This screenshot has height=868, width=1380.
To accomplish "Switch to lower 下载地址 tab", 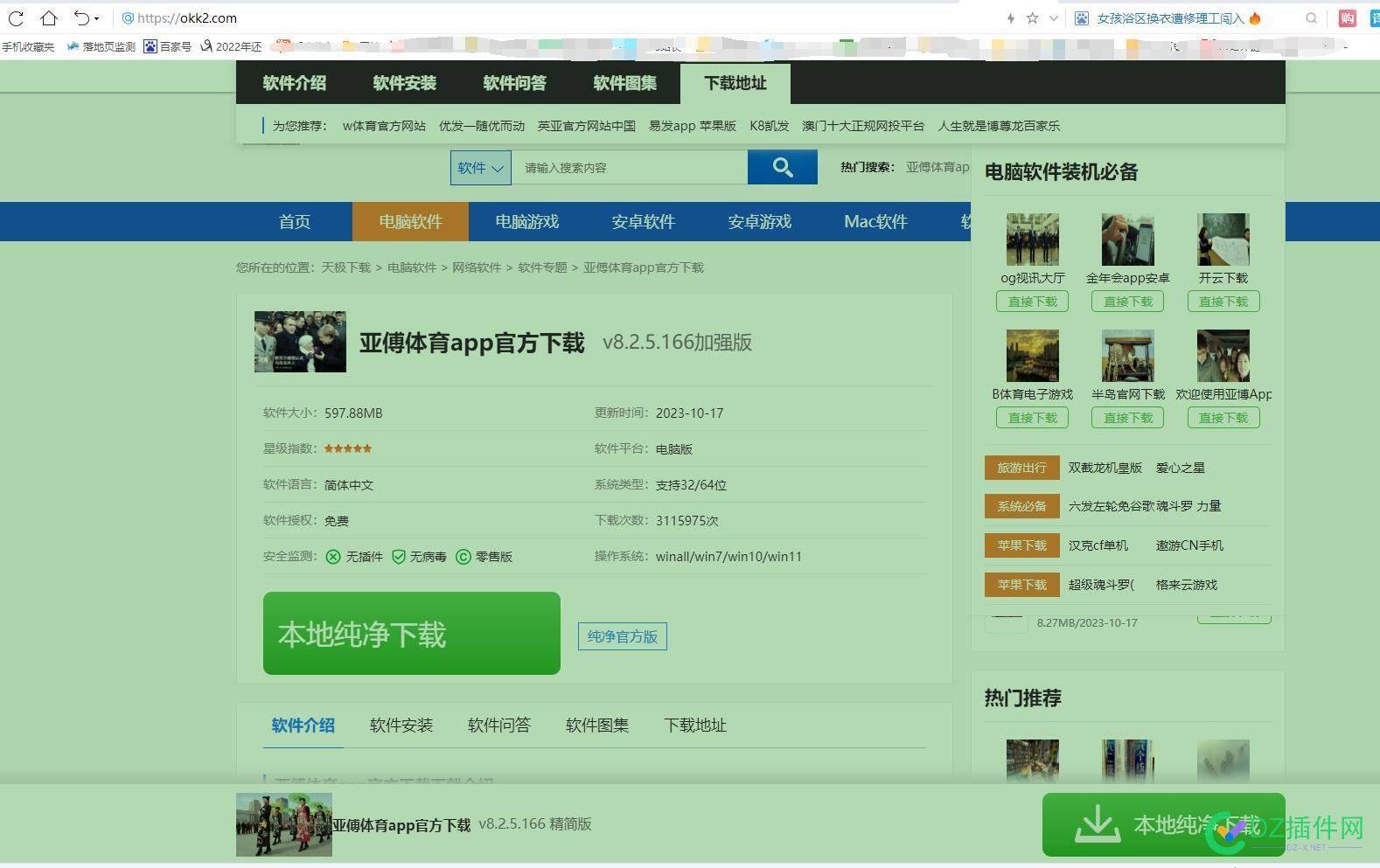I will [695, 726].
